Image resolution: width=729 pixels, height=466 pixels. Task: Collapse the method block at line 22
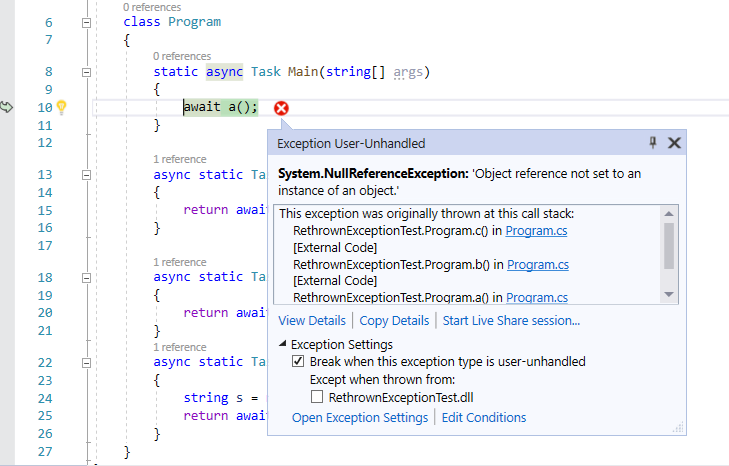coord(86,363)
